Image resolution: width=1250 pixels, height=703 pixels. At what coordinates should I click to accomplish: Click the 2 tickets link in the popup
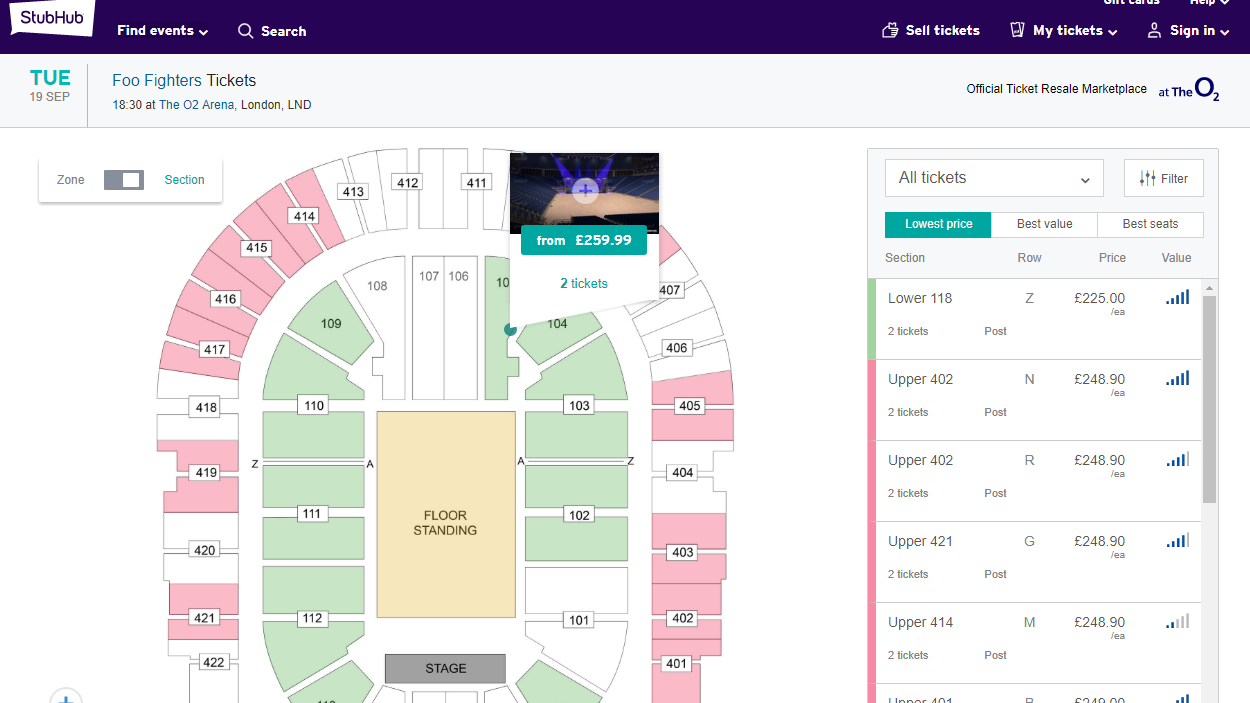(584, 283)
